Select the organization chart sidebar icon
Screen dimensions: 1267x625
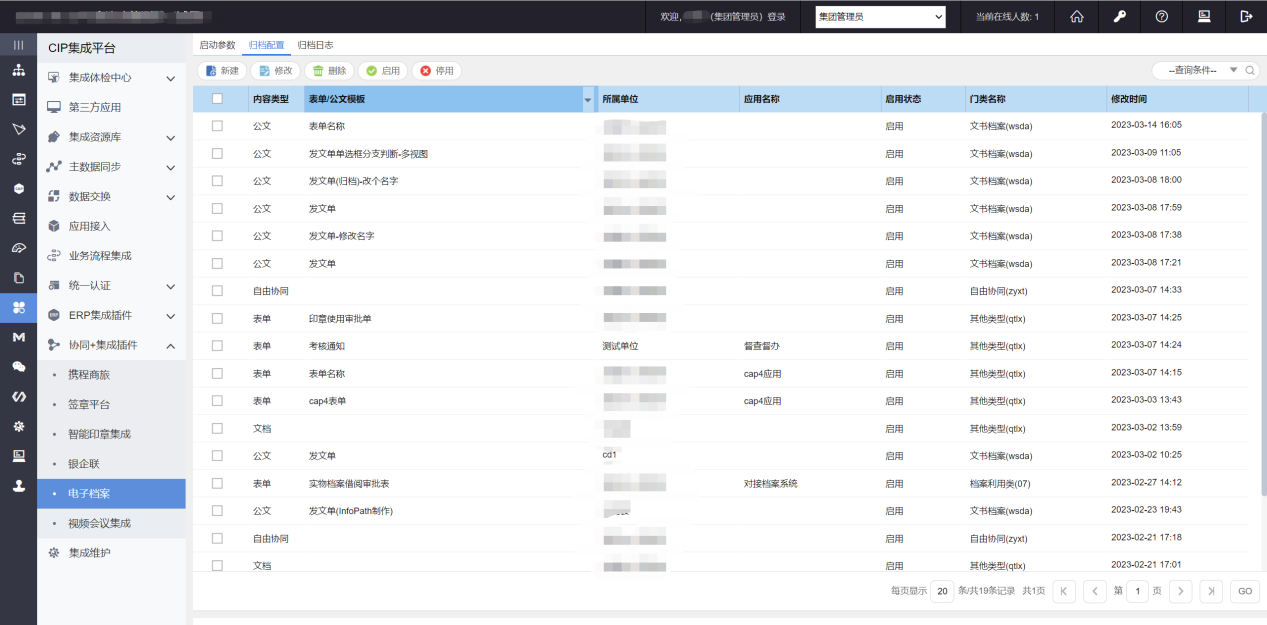[18, 70]
